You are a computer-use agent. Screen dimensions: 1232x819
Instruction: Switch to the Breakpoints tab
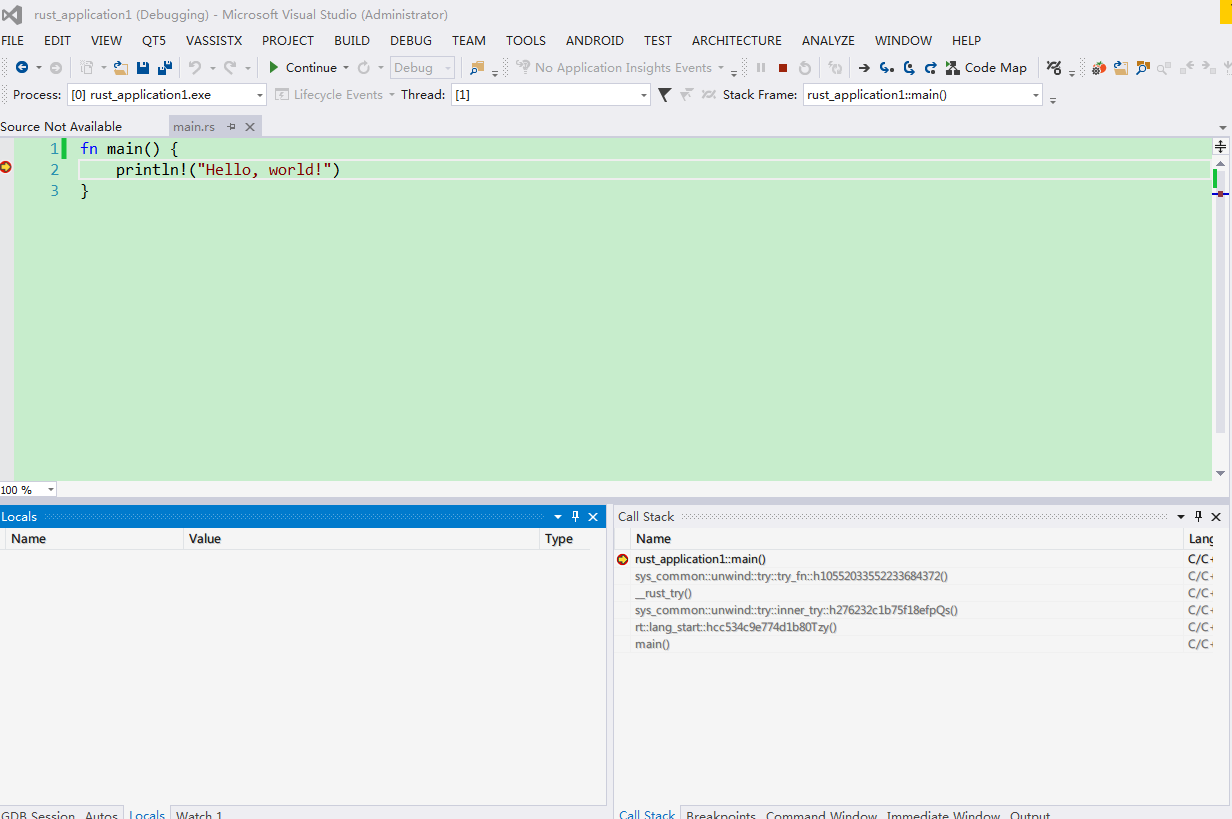point(720,814)
